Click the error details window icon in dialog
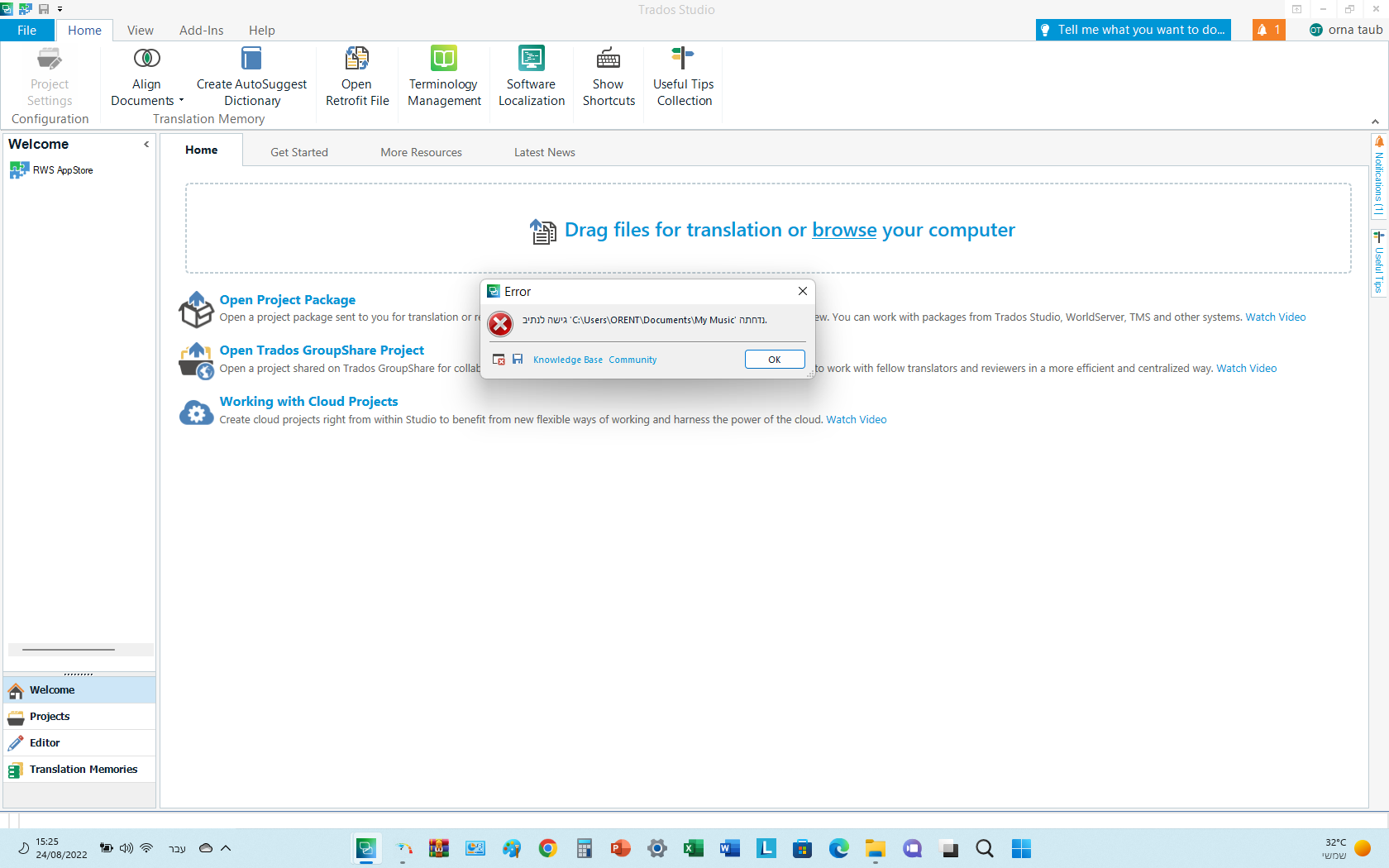The height and width of the screenshot is (868, 1389). click(499, 360)
